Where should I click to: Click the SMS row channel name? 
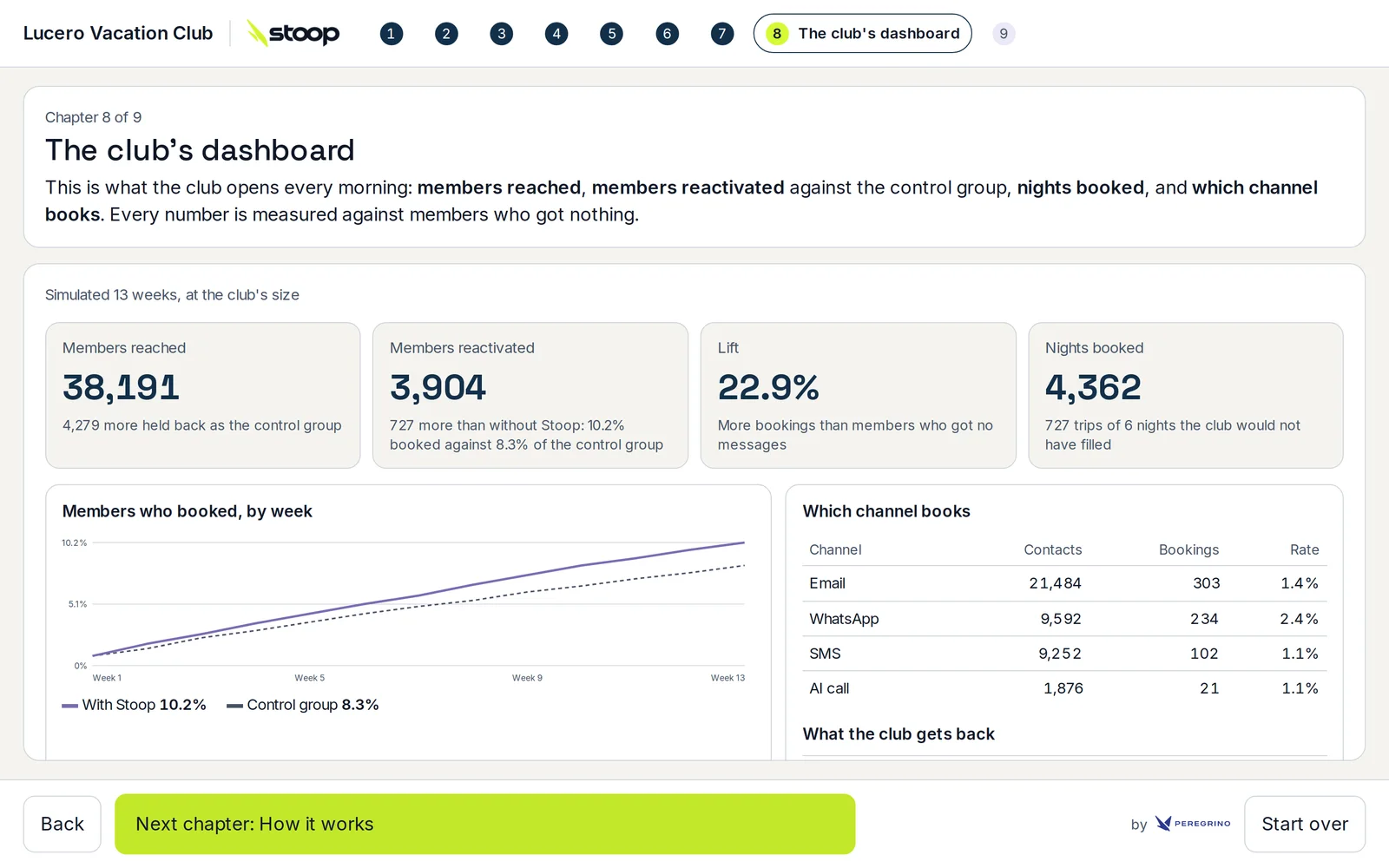click(x=825, y=654)
